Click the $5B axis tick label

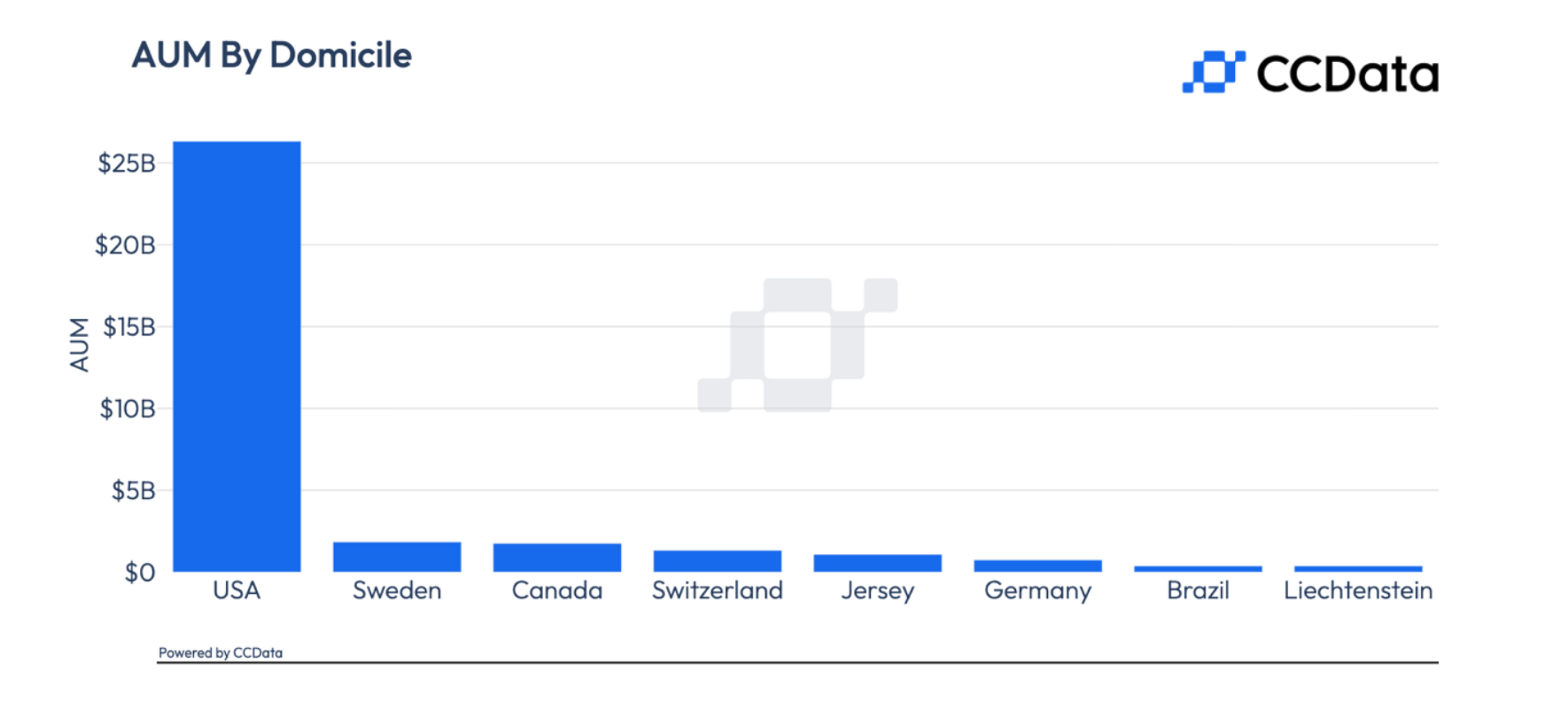(134, 490)
